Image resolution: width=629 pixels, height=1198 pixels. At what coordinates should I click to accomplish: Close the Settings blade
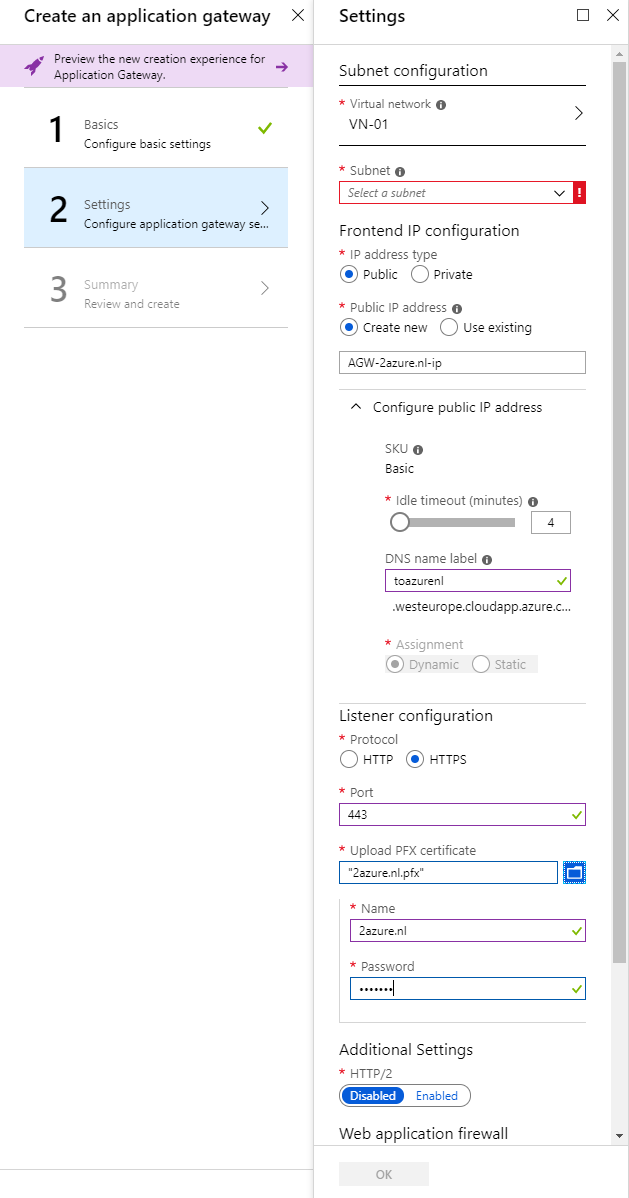pos(612,15)
